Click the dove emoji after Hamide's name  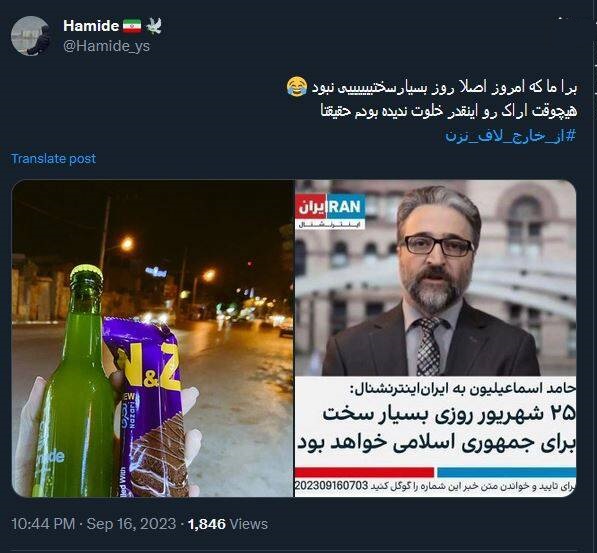pos(154,26)
